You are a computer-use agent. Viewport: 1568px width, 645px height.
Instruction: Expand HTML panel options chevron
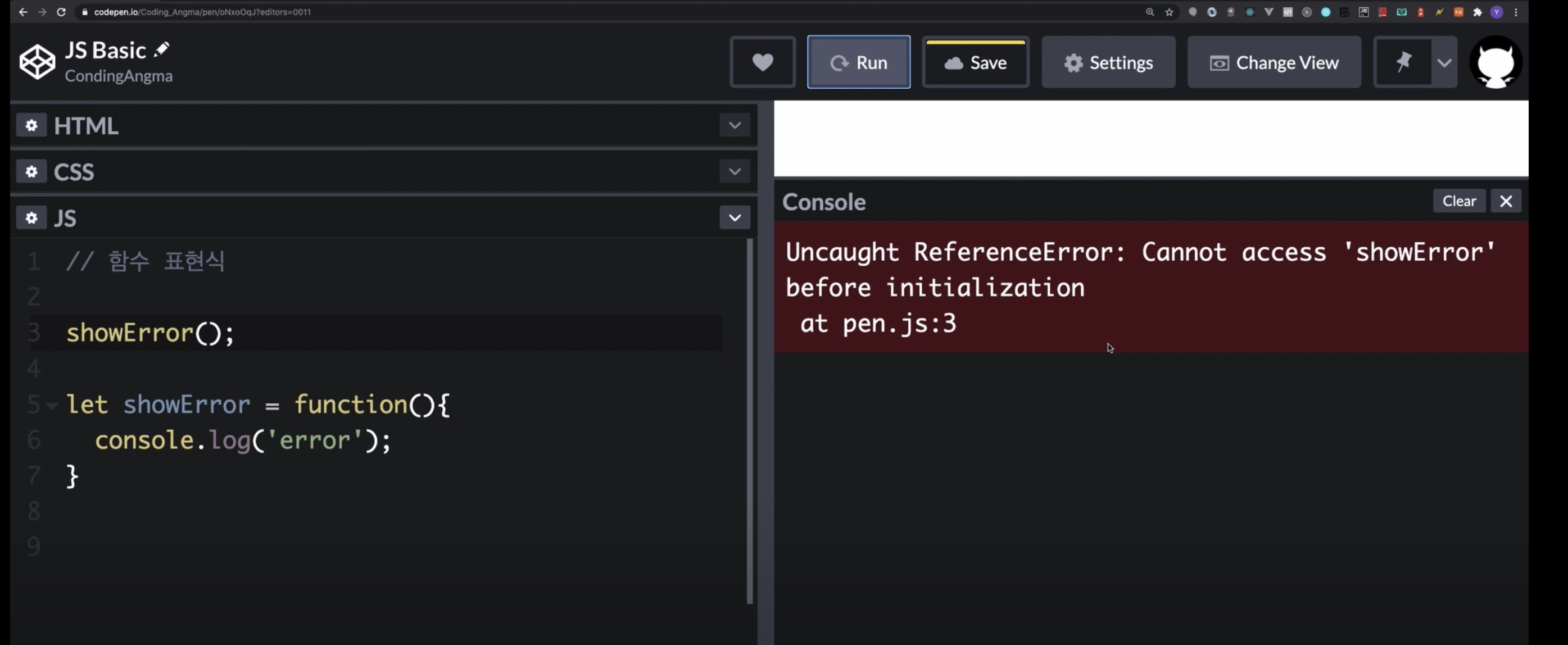734,125
